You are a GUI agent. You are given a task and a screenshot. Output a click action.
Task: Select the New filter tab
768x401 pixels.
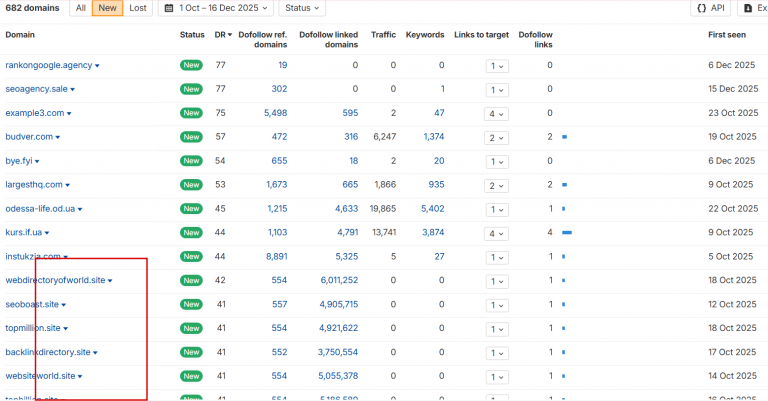[107, 8]
